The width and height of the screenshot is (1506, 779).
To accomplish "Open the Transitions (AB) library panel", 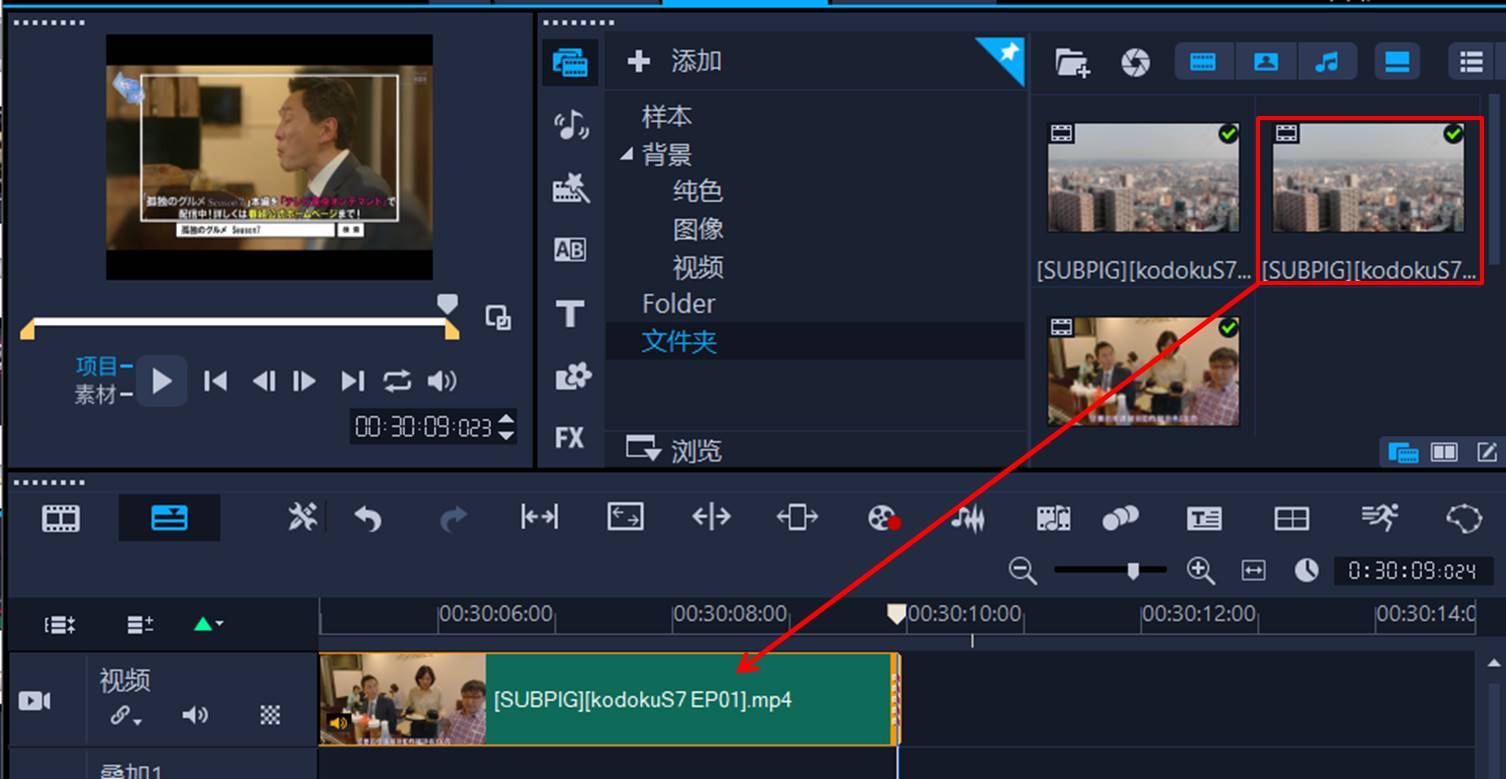I will 570,250.
